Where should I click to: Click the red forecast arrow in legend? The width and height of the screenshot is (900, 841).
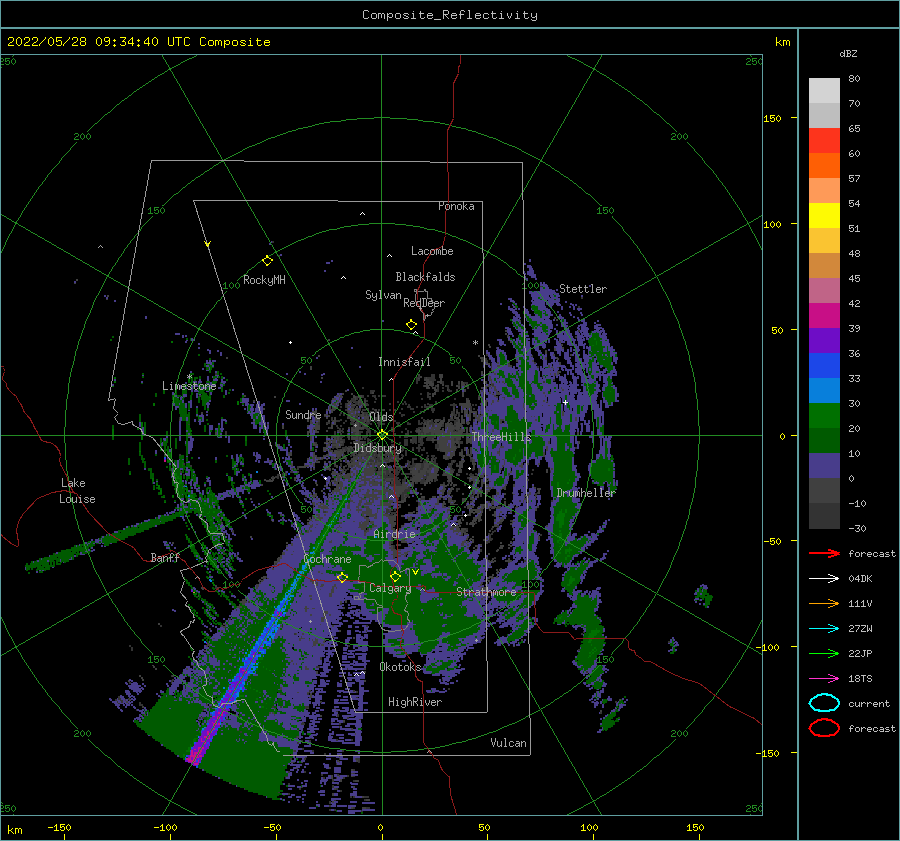pyautogui.click(x=824, y=553)
